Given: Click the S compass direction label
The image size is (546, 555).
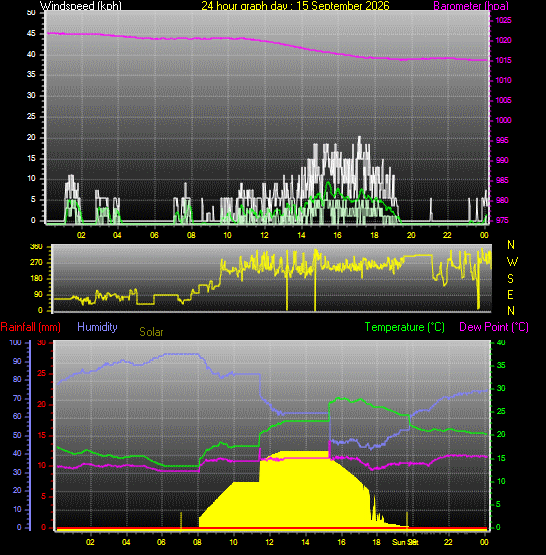Looking at the screenshot, I should point(510,279).
